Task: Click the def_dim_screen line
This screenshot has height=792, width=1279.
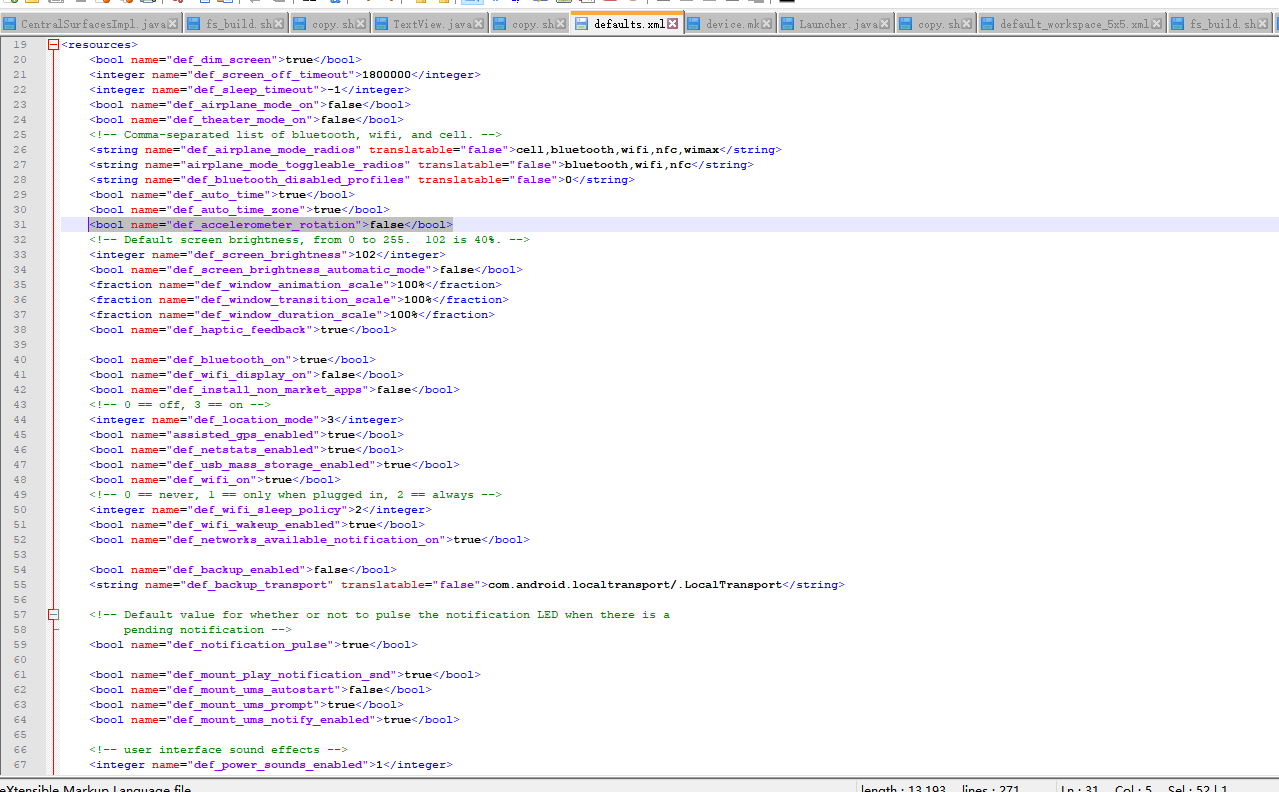Action: click(x=225, y=60)
